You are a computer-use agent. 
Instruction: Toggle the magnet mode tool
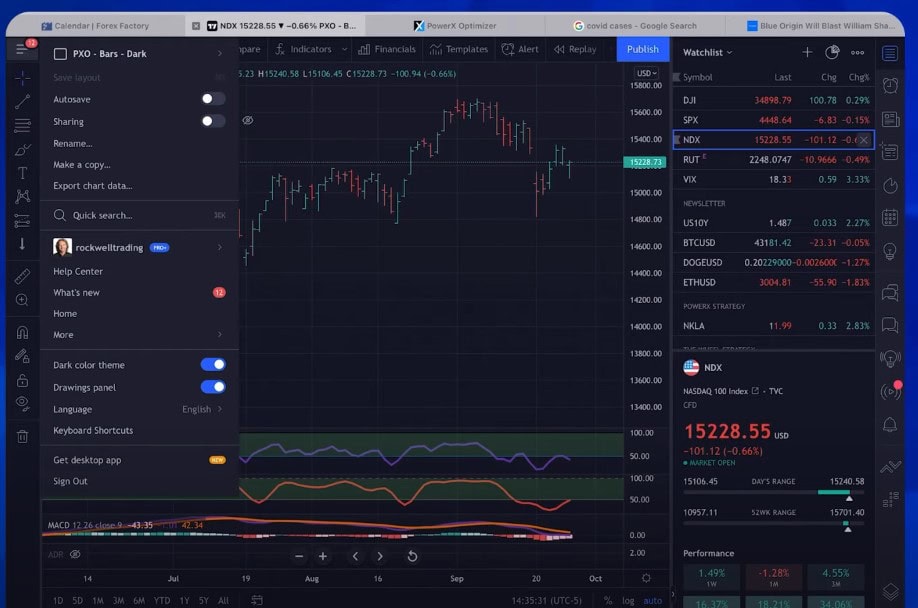point(22,332)
